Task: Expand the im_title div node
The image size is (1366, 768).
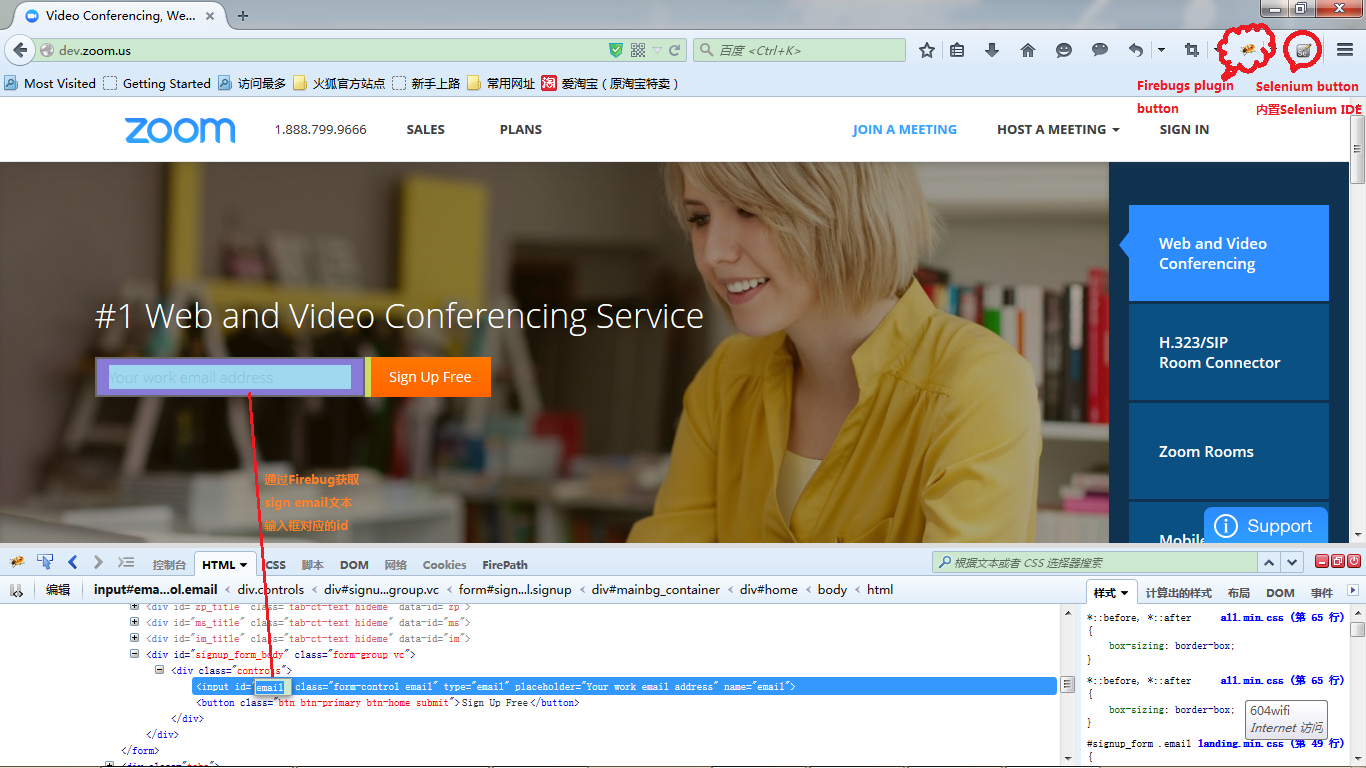Action: pos(135,638)
